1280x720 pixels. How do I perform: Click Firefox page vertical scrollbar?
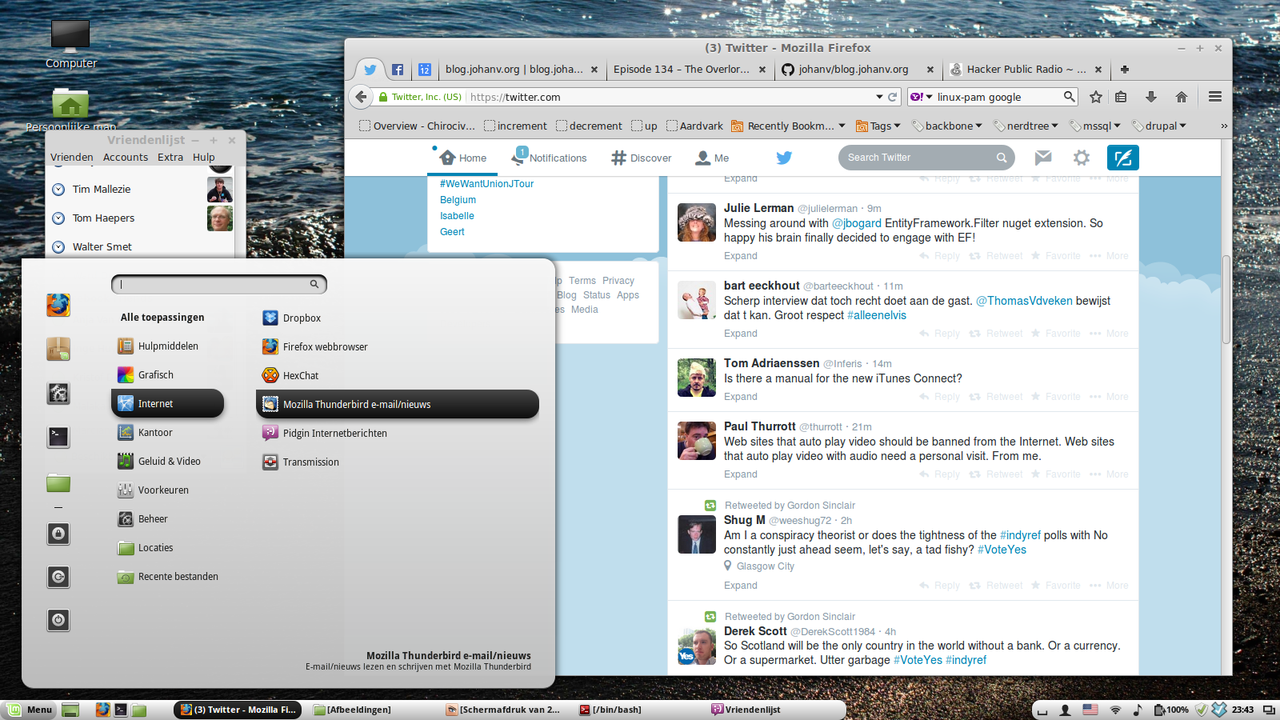(1227, 300)
